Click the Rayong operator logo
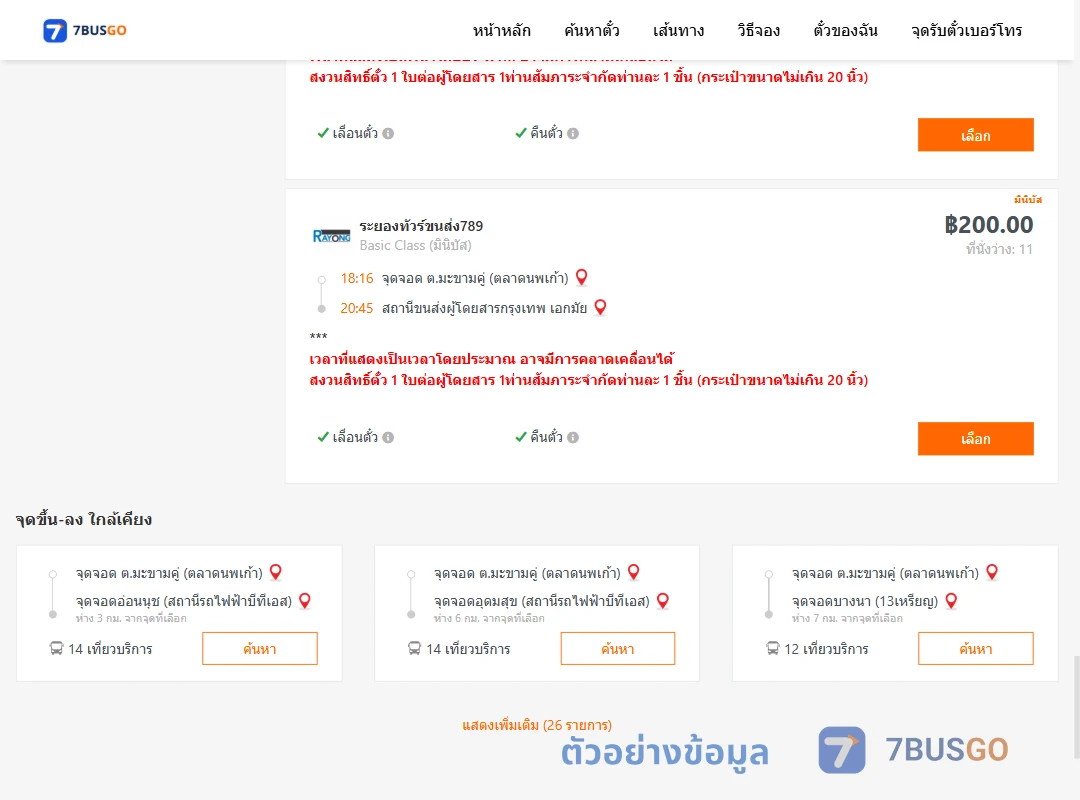Image resolution: width=1080 pixels, height=800 pixels. pos(331,236)
